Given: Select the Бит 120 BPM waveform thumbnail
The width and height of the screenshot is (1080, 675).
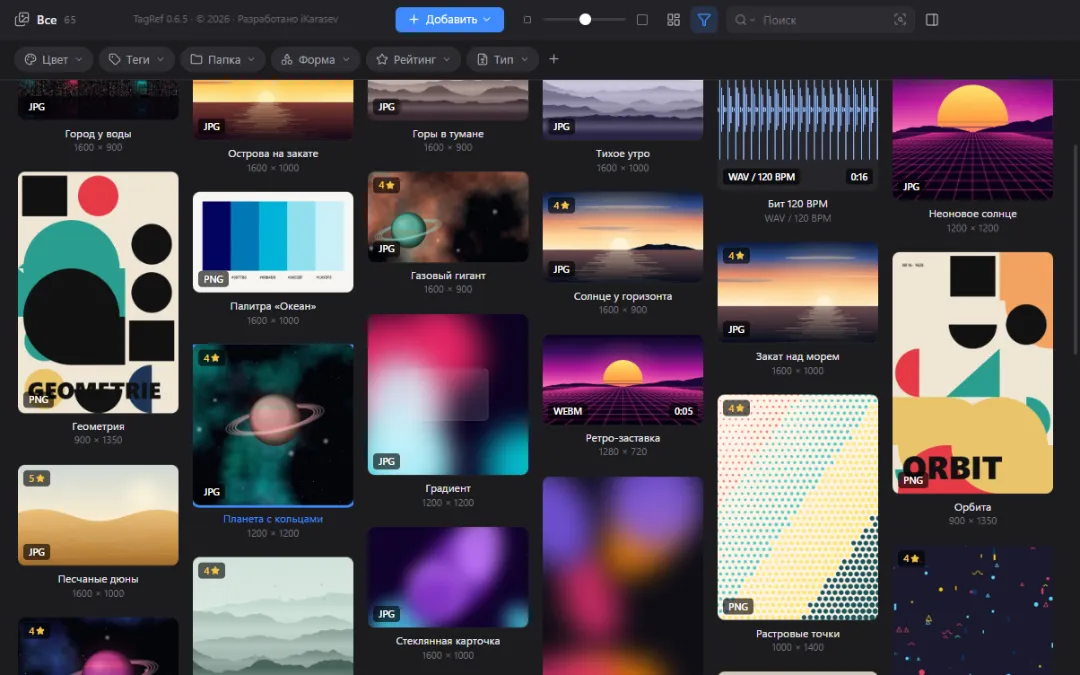Looking at the screenshot, I should [798, 135].
